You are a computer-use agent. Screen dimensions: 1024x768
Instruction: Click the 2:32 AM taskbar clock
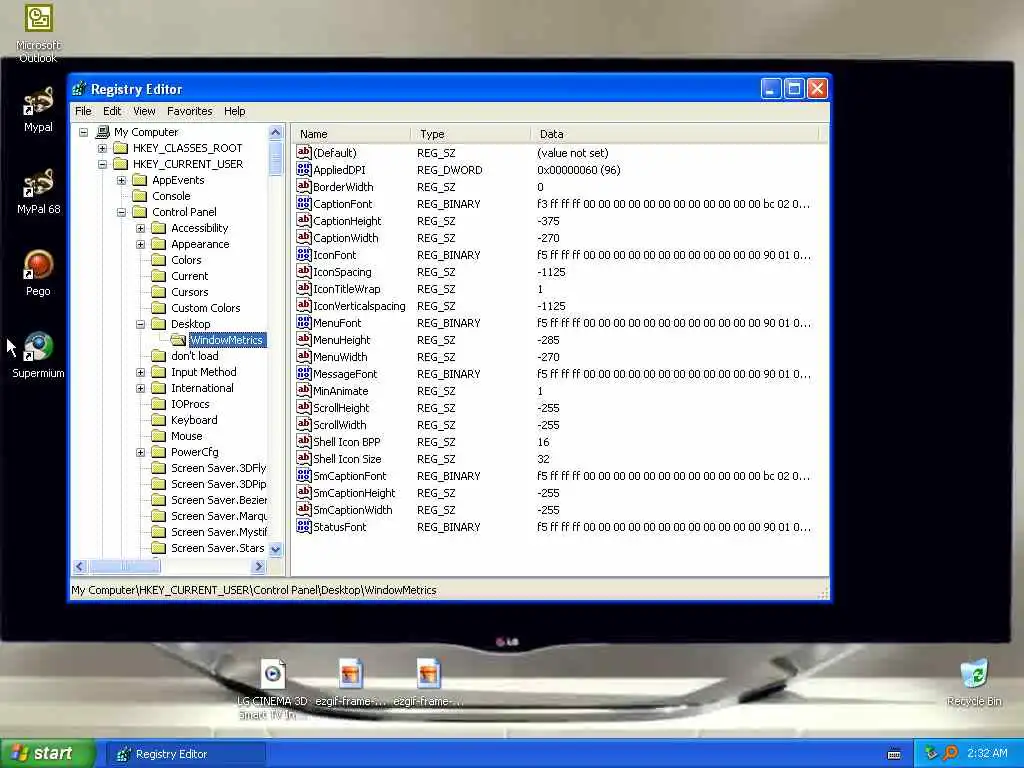(987, 754)
